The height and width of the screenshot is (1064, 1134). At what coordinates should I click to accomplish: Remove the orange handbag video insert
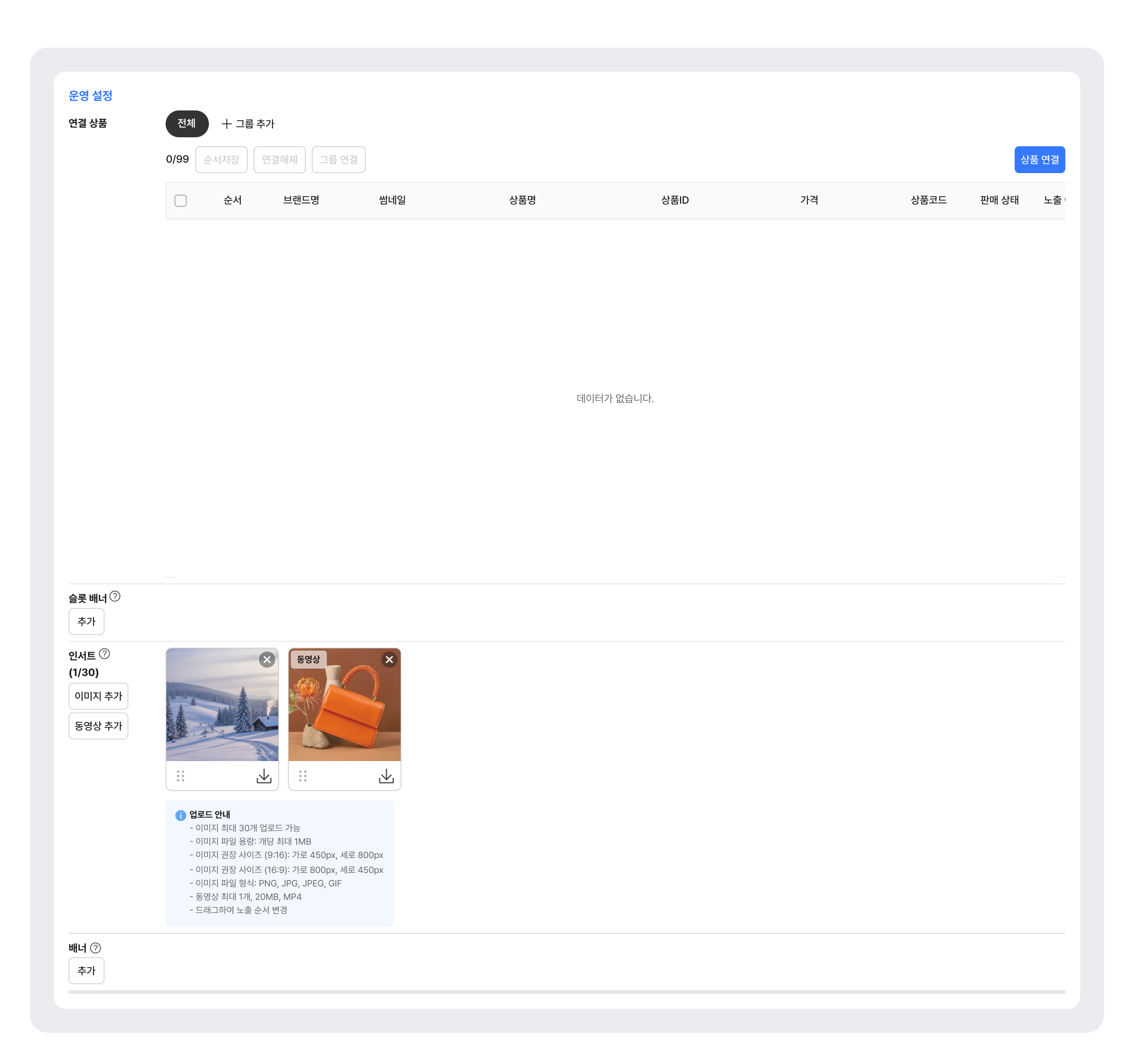389,660
